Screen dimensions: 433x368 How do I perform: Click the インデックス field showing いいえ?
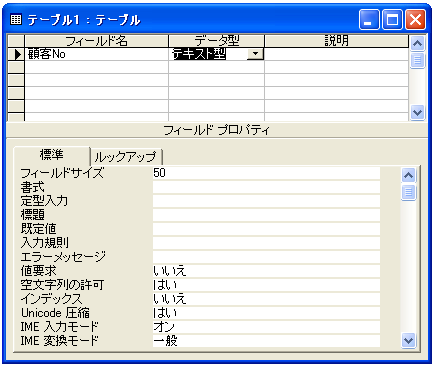[x=266, y=299]
